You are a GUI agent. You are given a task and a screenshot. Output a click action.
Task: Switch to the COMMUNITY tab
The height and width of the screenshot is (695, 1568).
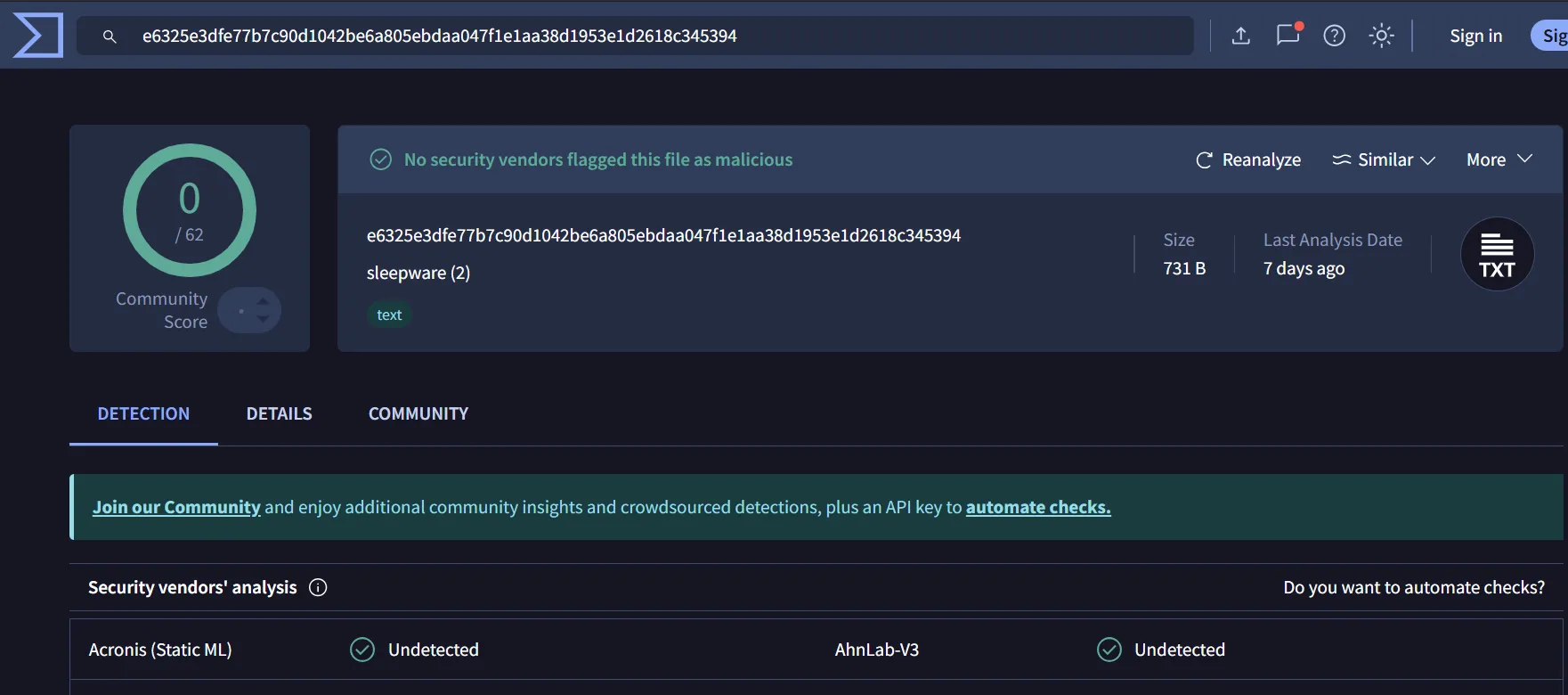(x=418, y=413)
